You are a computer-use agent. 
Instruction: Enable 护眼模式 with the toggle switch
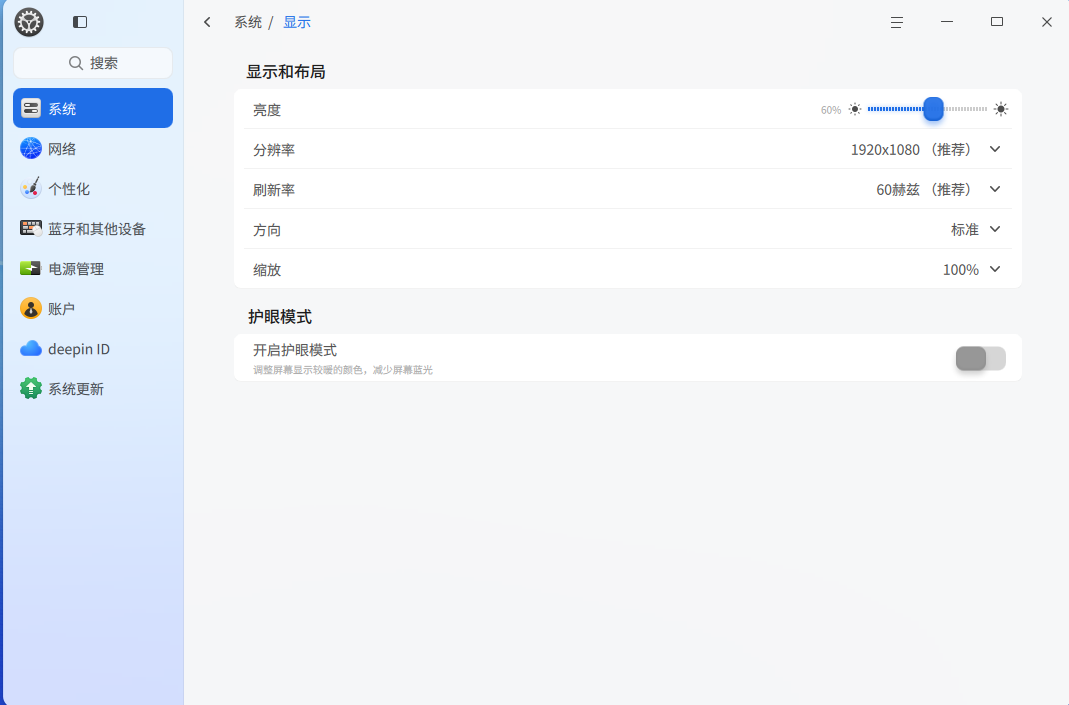(x=980, y=358)
